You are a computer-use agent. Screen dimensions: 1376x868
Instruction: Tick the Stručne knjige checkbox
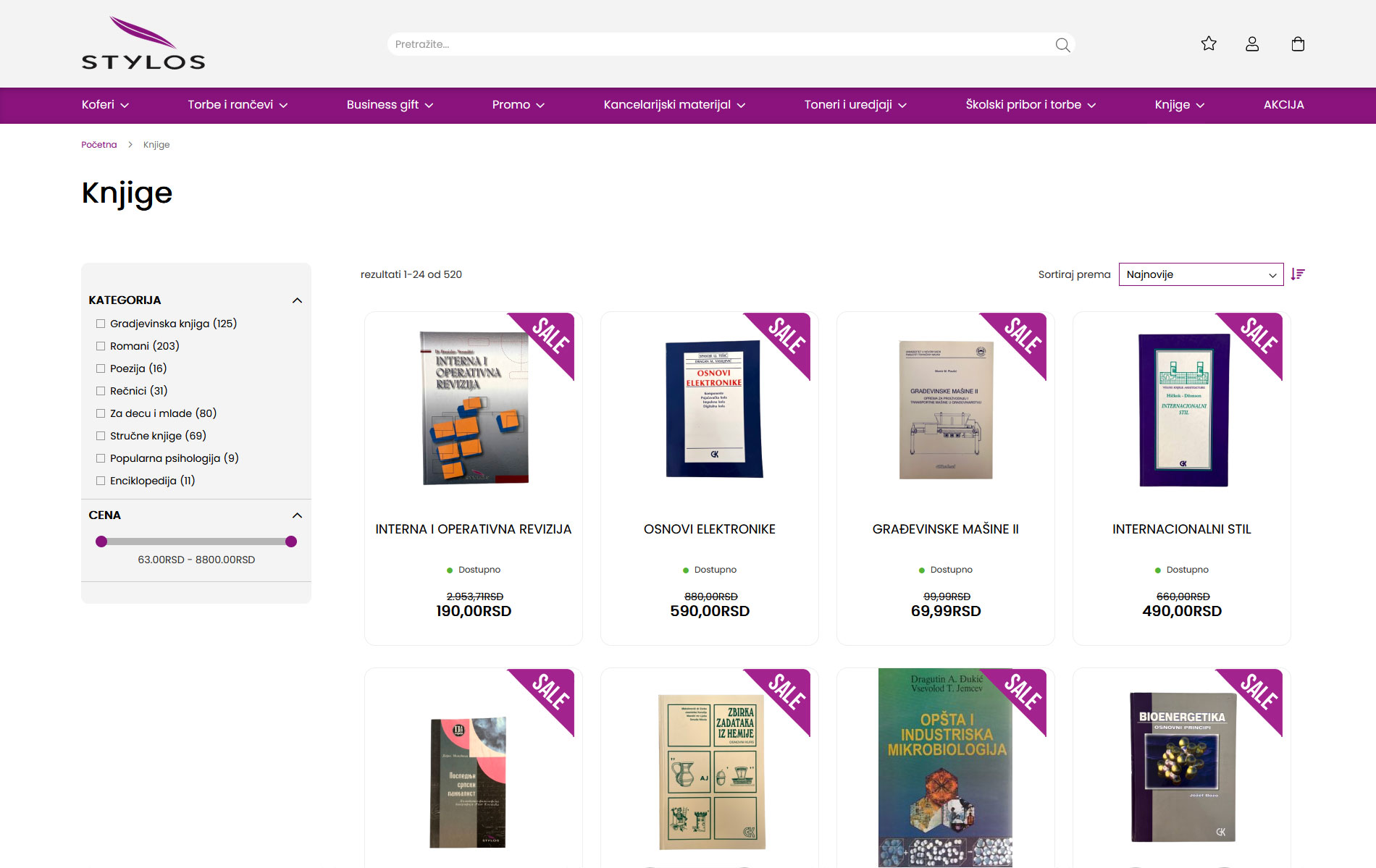tap(101, 436)
